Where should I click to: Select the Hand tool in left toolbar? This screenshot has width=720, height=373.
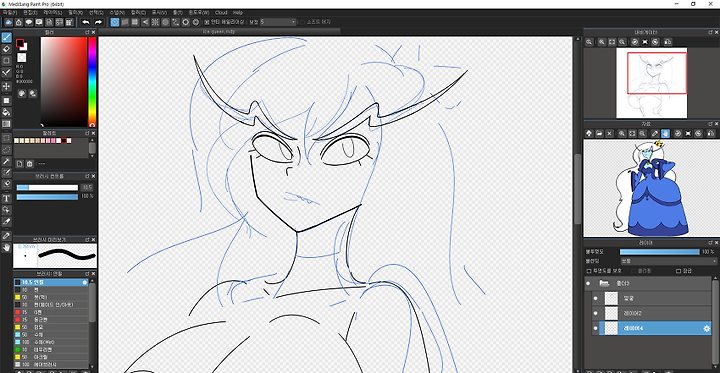tap(6, 248)
